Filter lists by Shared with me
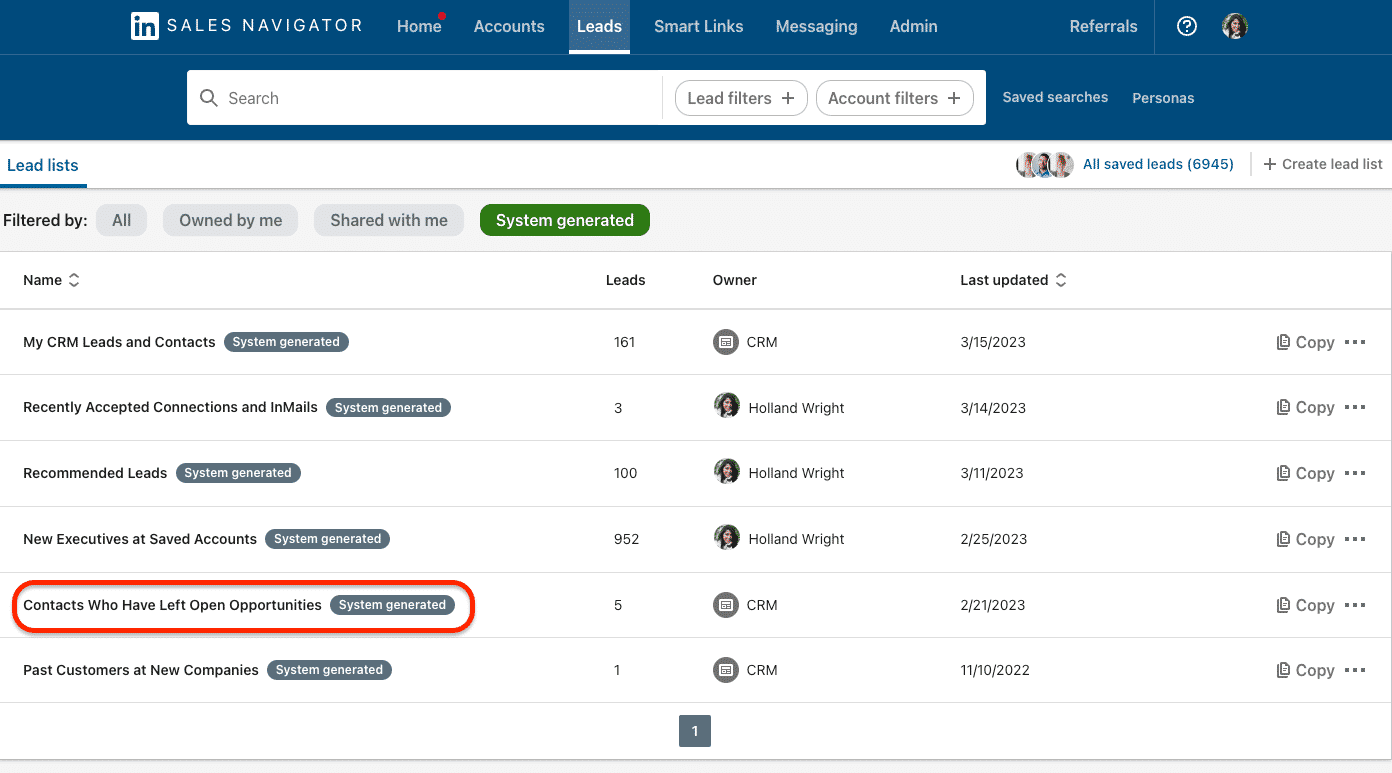 (x=389, y=220)
